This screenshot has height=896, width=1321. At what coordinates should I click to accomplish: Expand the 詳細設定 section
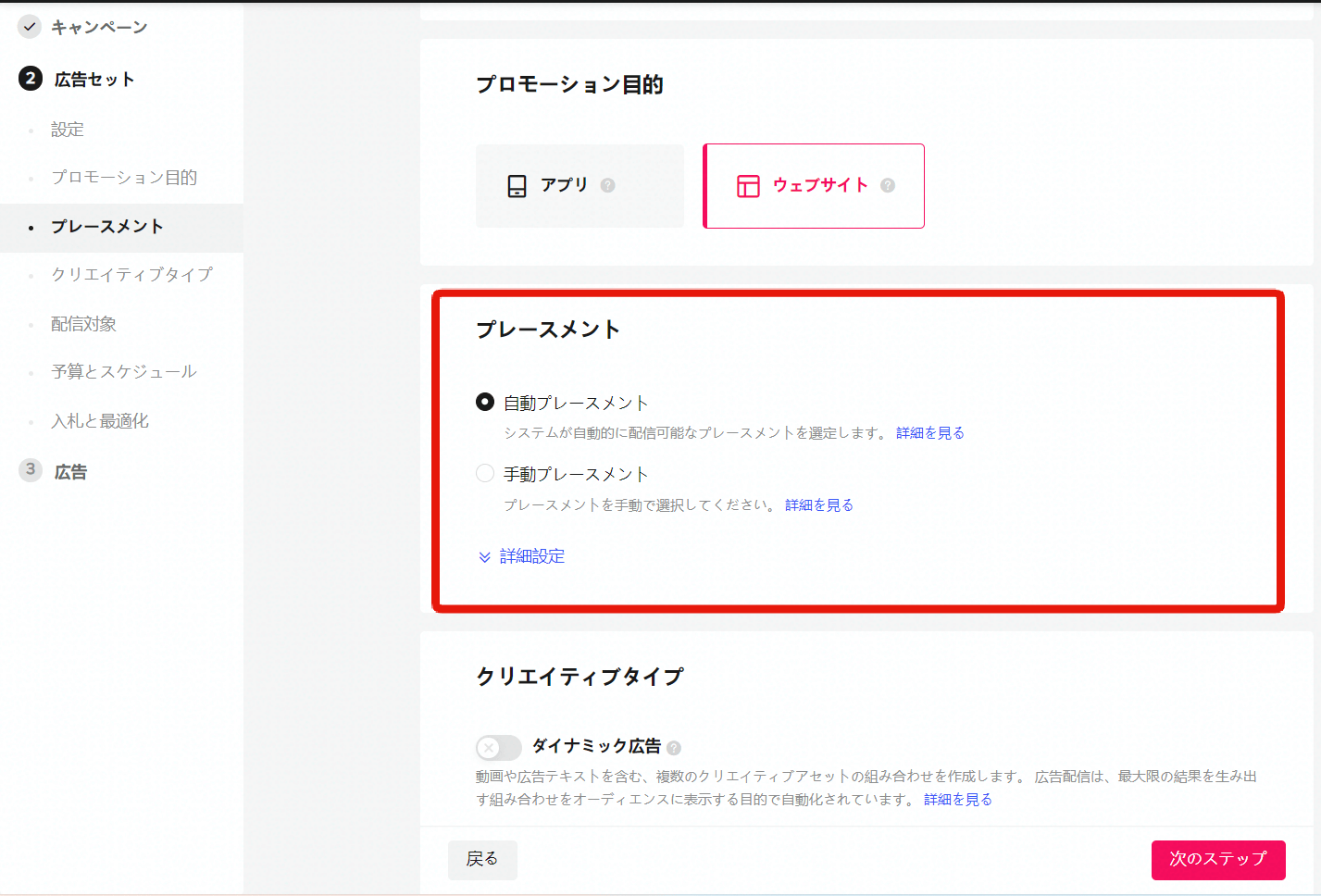coord(521,556)
